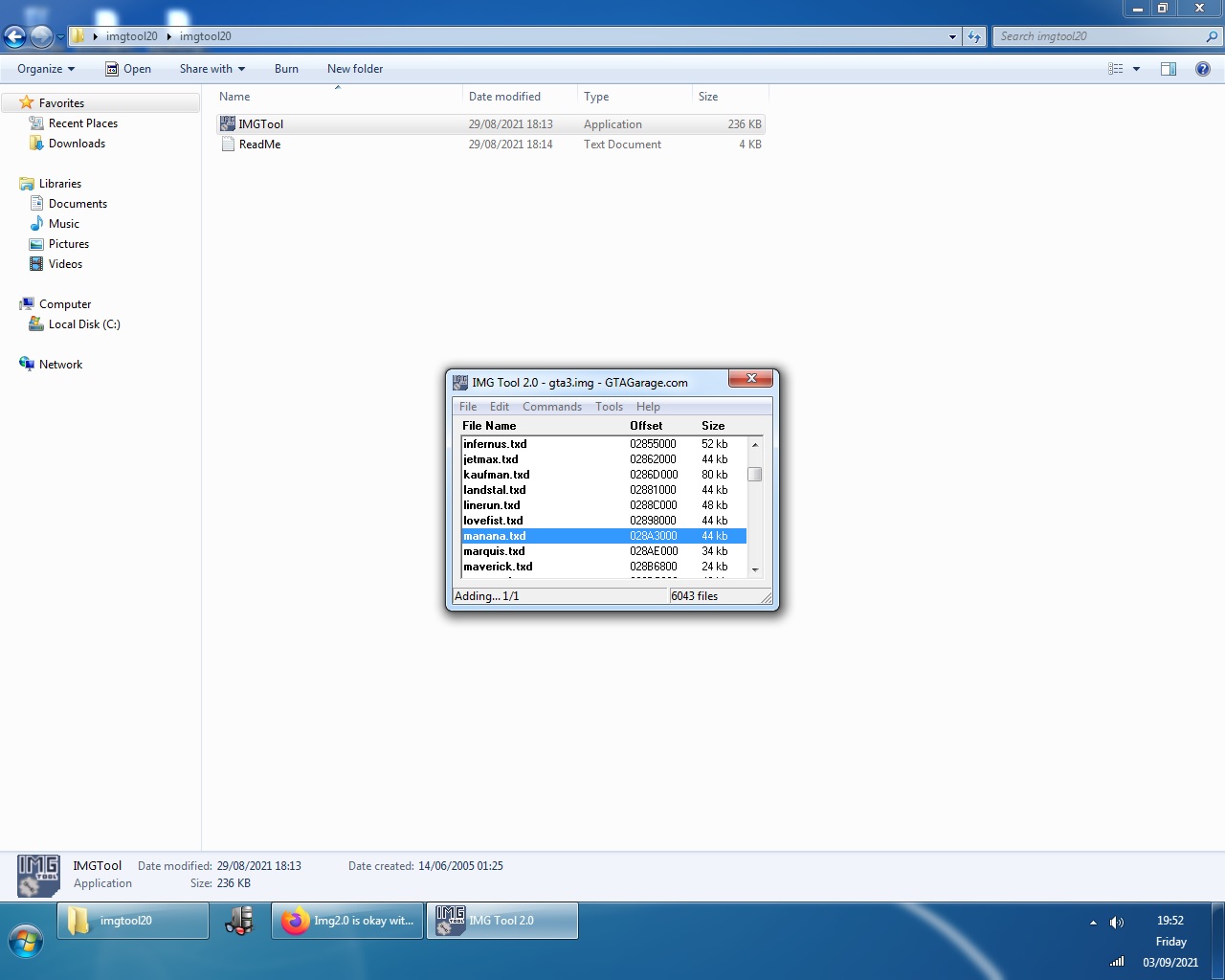
Task: Switch to imgtool20 folder taskbar button
Action: click(x=133, y=921)
